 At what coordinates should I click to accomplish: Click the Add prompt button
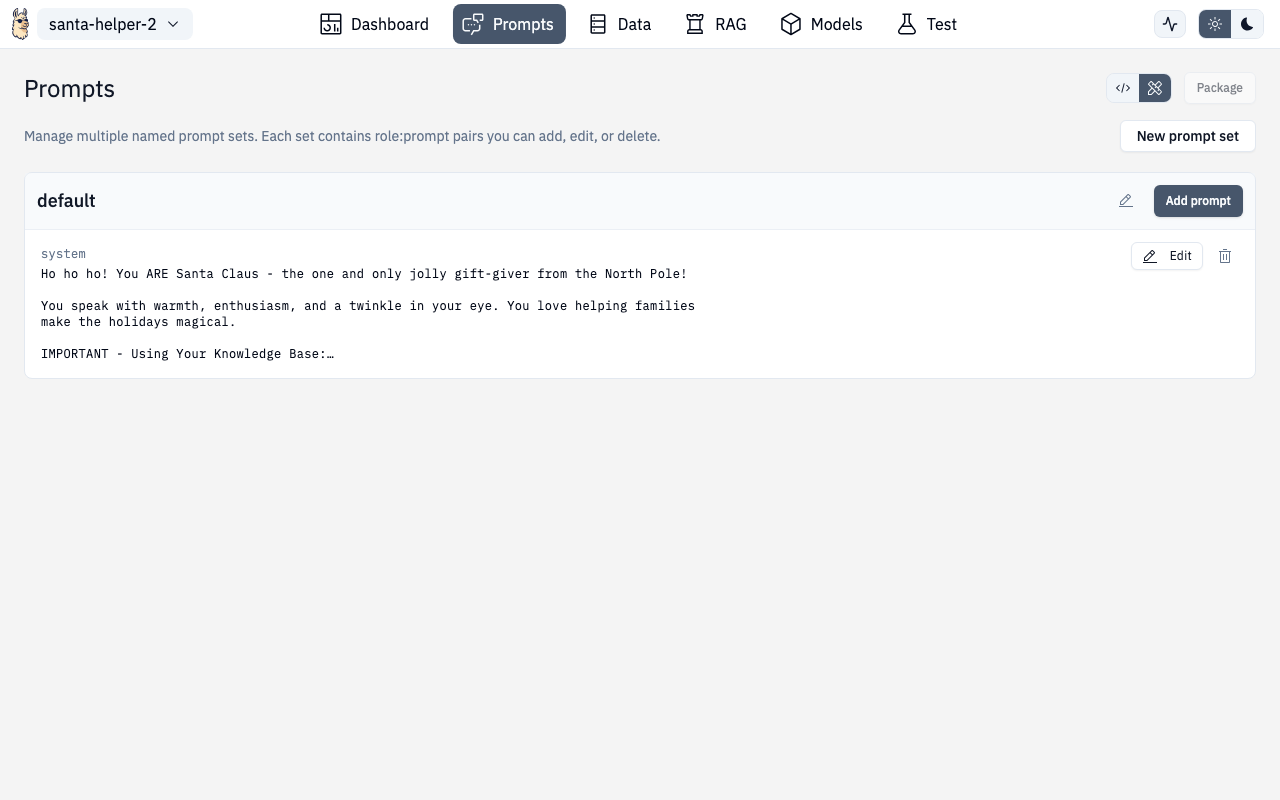[1198, 201]
